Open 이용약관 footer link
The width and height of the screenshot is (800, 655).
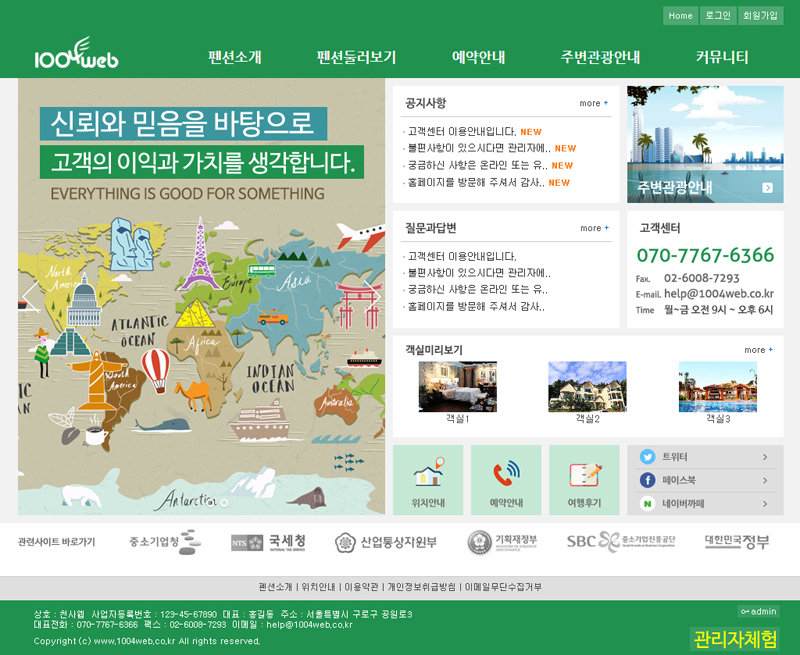[361, 587]
